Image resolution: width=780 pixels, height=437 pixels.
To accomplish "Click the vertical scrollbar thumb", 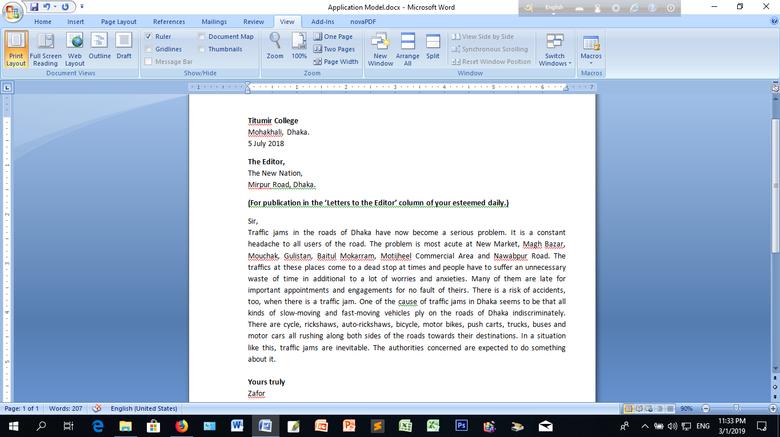I will pyautogui.click(x=775, y=186).
